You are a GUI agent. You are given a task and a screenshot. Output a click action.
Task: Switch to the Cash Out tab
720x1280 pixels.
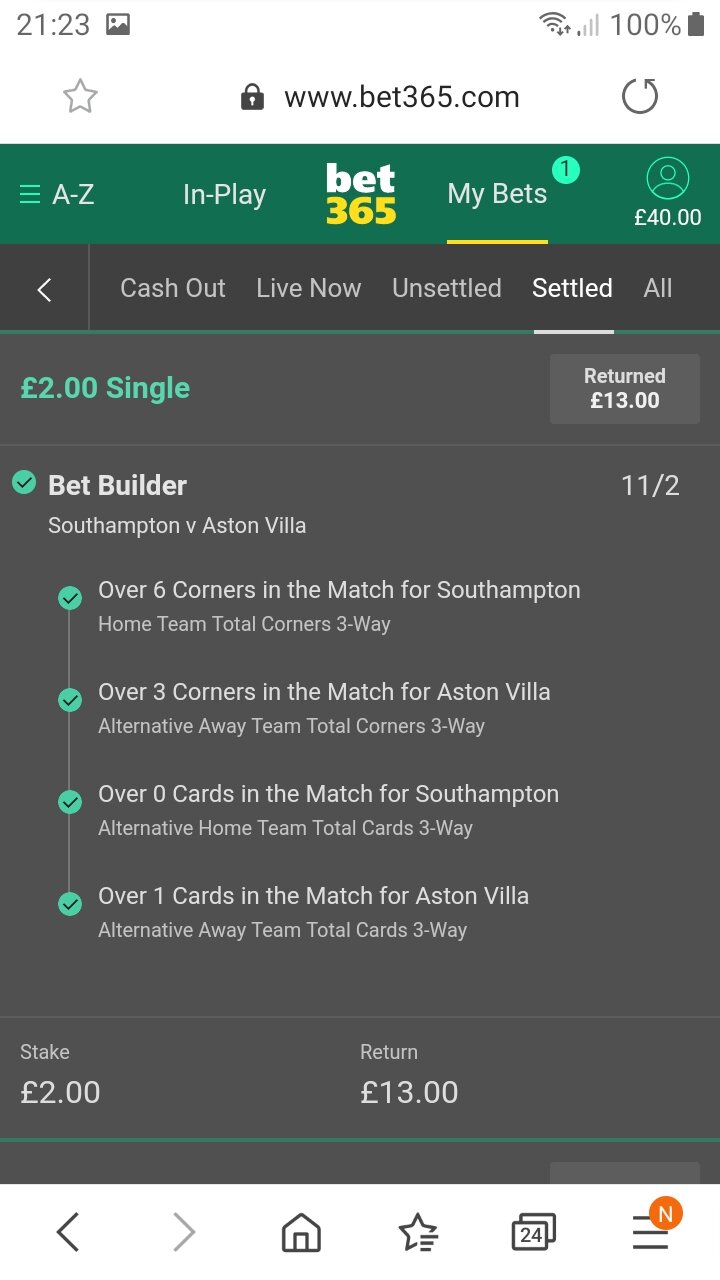(173, 288)
